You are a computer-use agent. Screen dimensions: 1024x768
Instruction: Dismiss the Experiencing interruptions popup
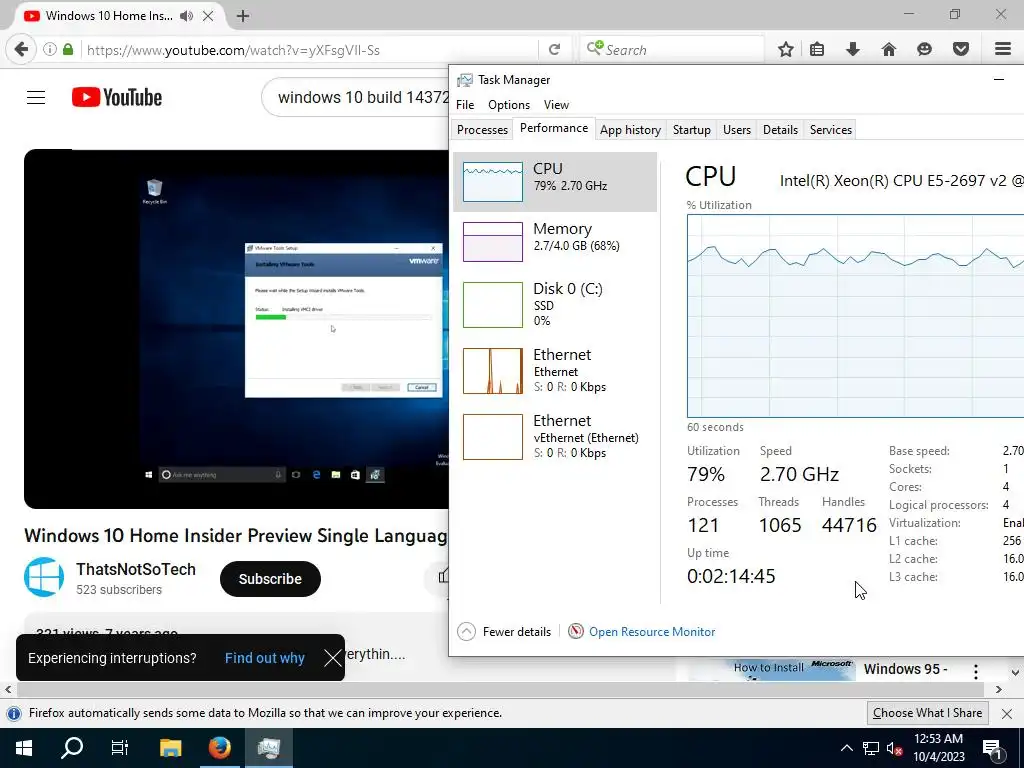pos(332,658)
